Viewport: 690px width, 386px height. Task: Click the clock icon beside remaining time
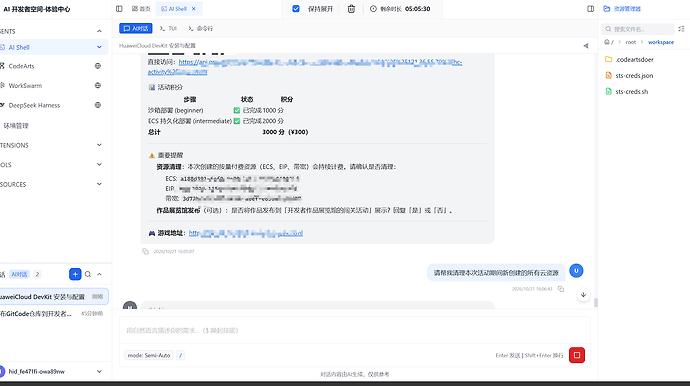click(x=373, y=9)
